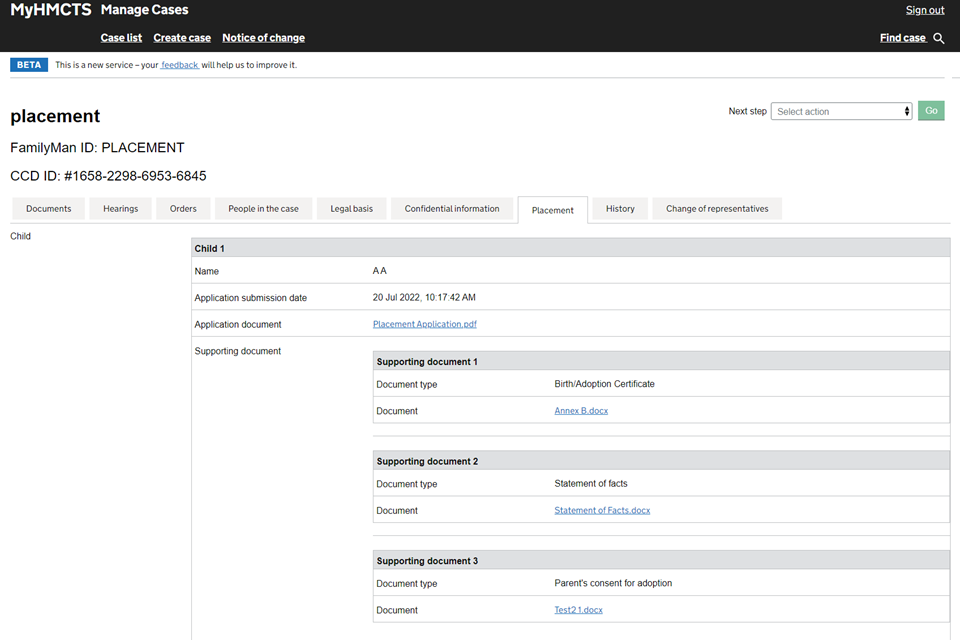
Task: Click the Find case link
Action: [902, 38]
